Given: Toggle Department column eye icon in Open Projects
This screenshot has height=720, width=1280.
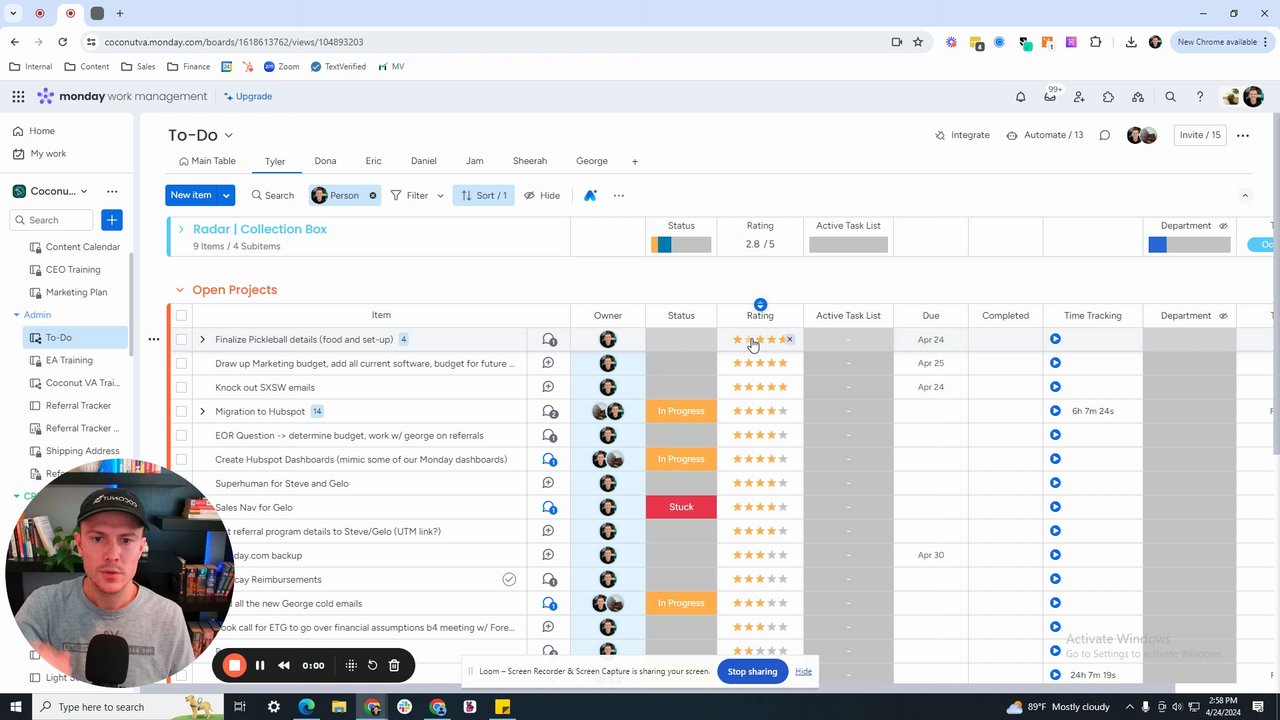Looking at the screenshot, I should (1223, 315).
